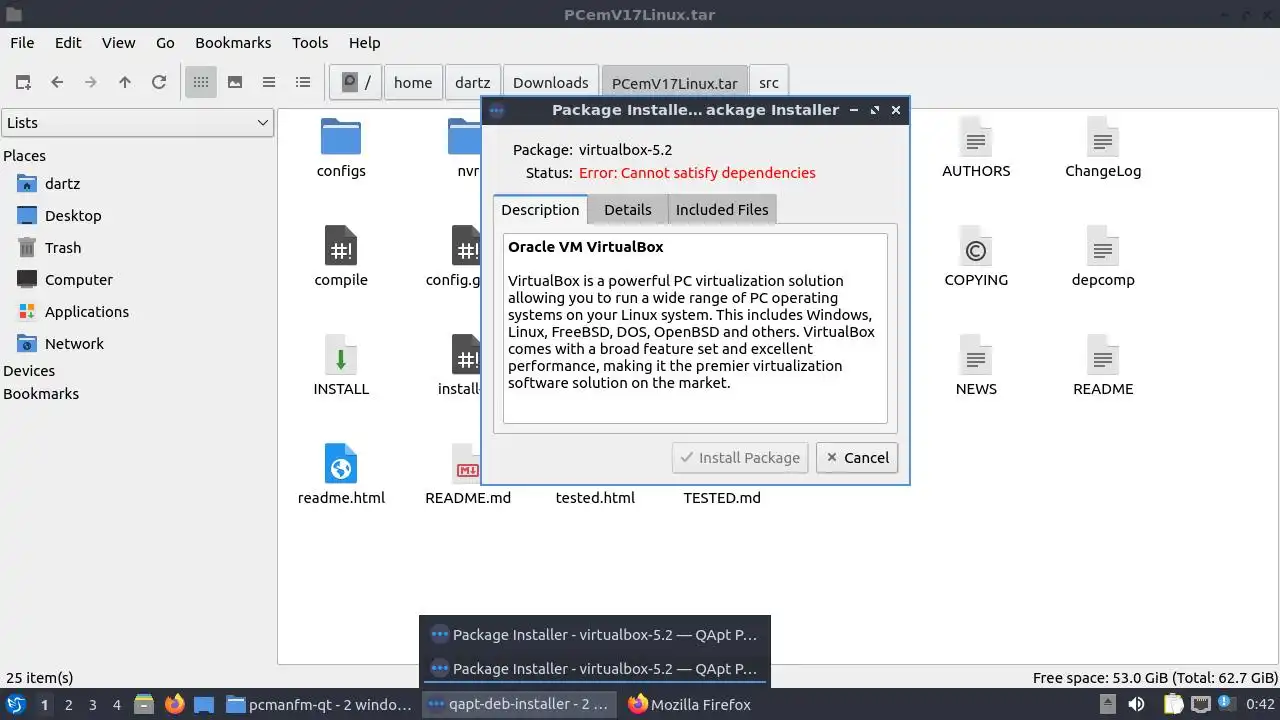Select the README.md file

[468, 475]
